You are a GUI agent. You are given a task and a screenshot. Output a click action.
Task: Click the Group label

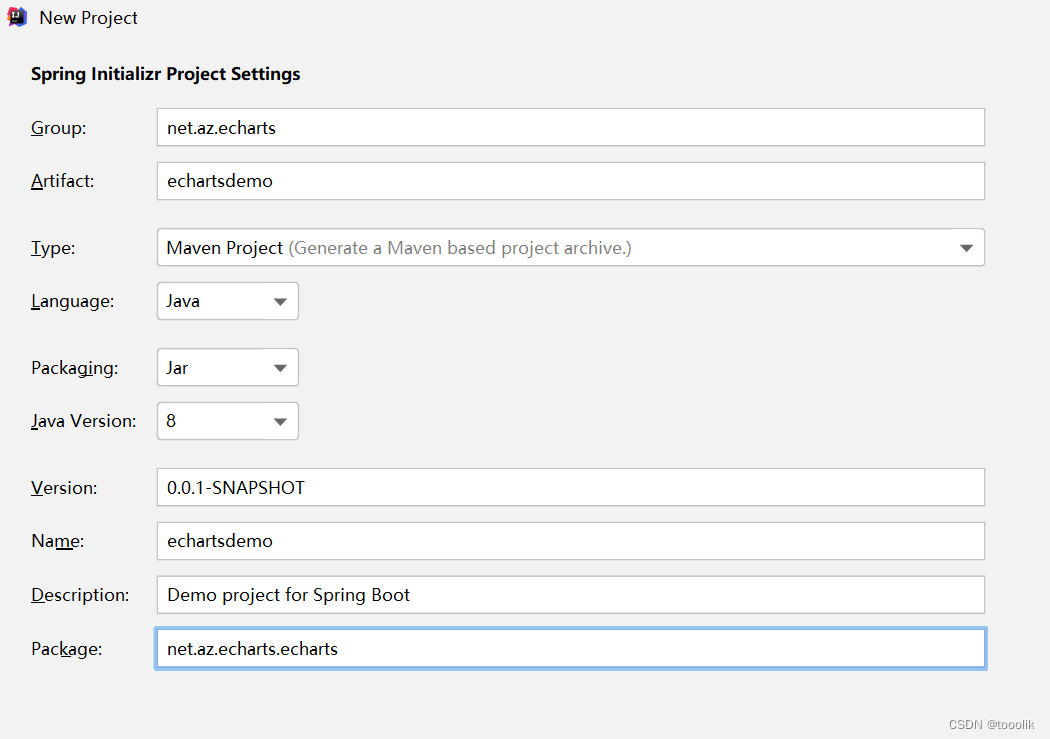click(x=59, y=128)
